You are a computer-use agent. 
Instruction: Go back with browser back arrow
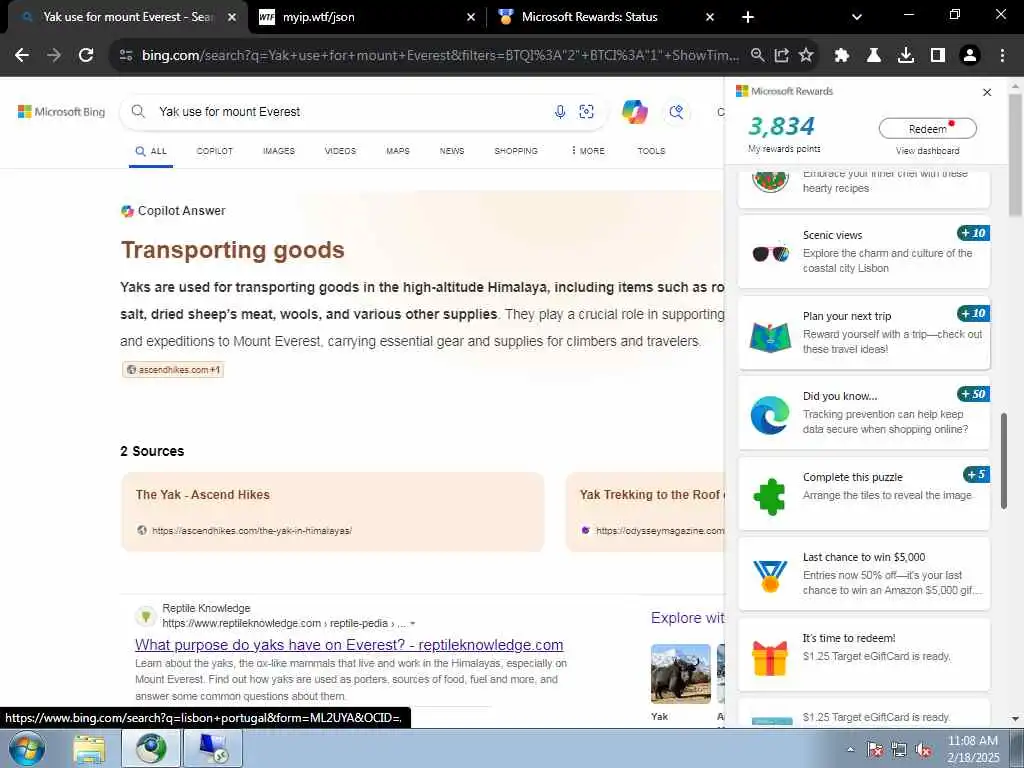pos(22,56)
